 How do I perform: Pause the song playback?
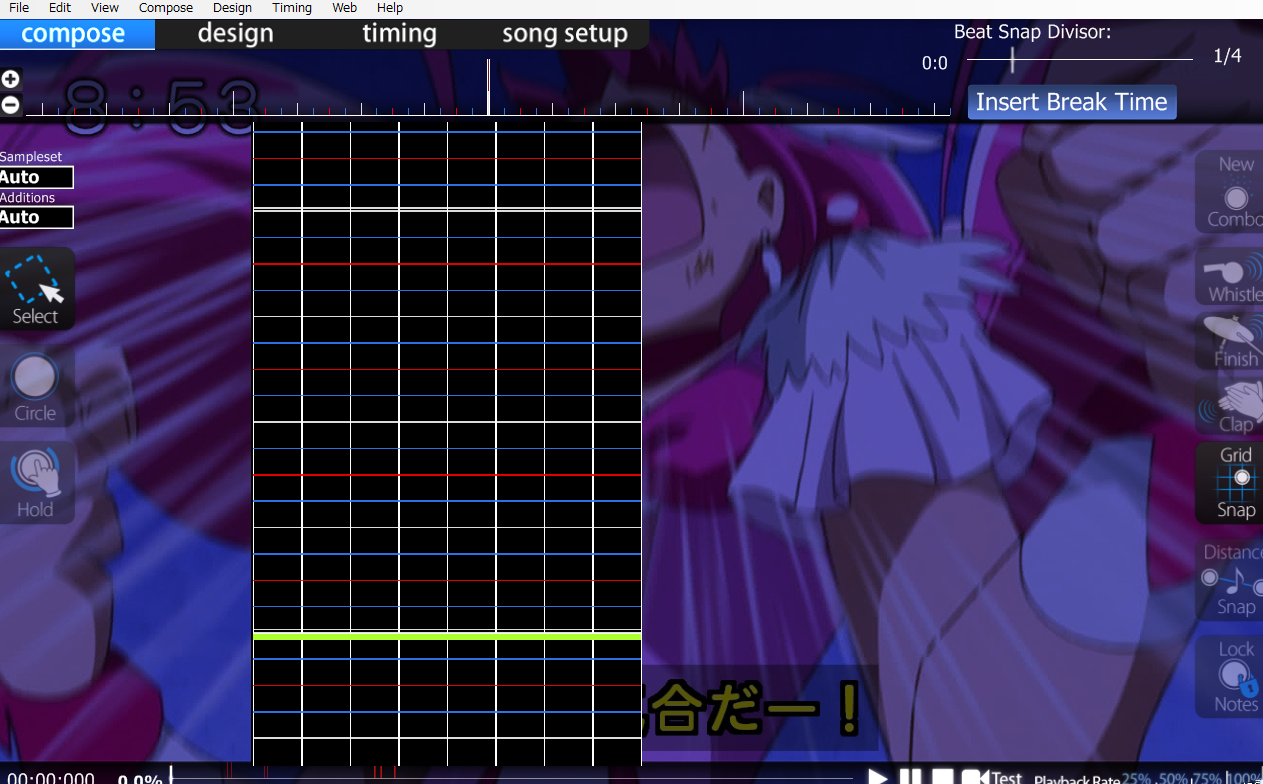(910, 777)
